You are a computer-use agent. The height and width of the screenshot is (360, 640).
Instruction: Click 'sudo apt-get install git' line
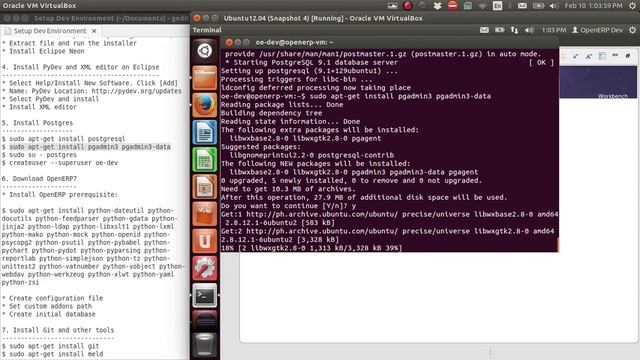click(x=51, y=346)
